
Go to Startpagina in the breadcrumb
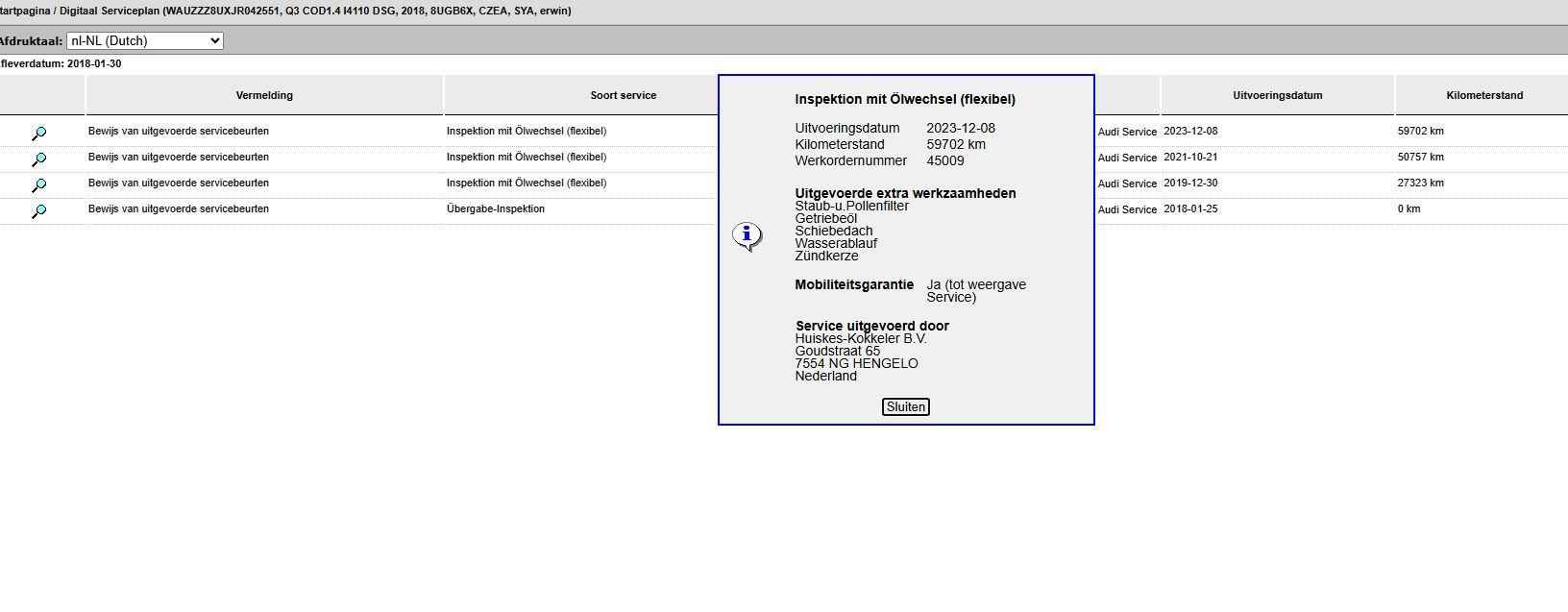pyautogui.click(x=26, y=12)
